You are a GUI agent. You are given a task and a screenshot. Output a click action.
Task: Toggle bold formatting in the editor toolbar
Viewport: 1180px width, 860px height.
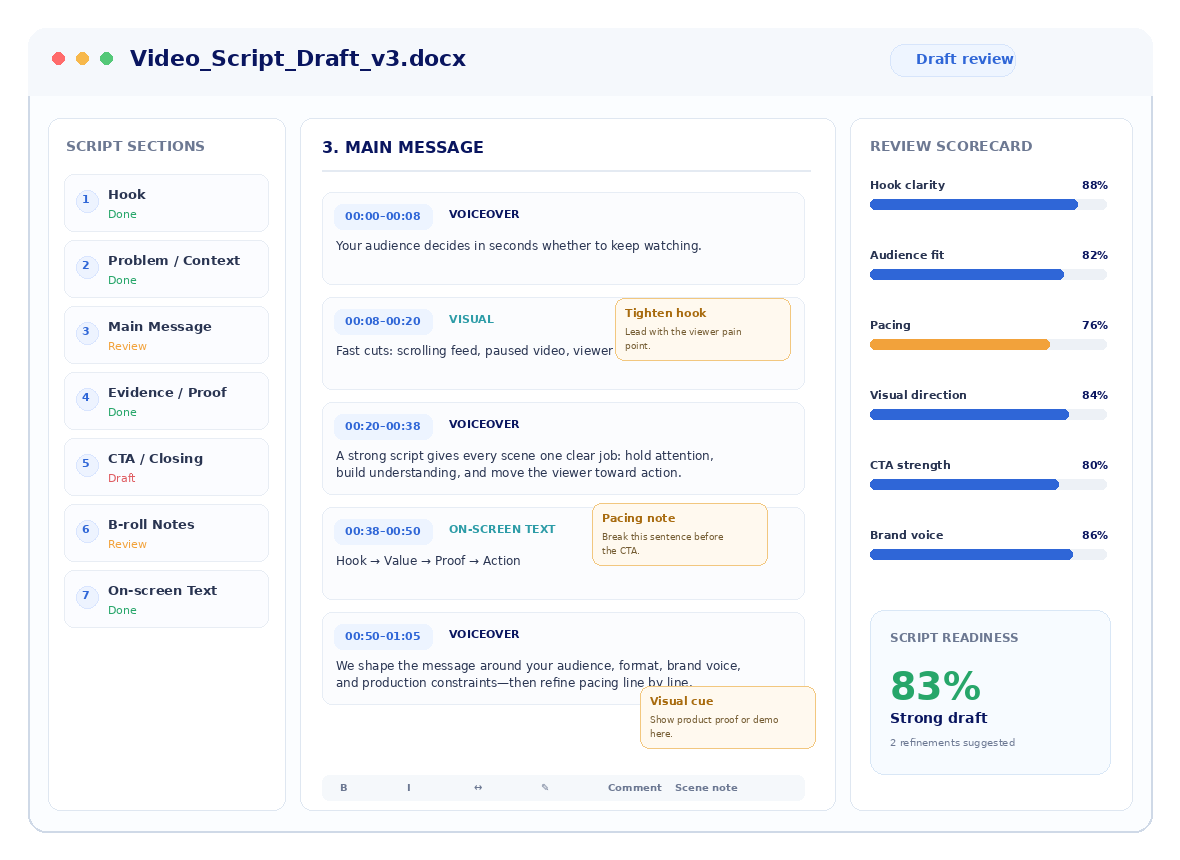[x=344, y=788]
